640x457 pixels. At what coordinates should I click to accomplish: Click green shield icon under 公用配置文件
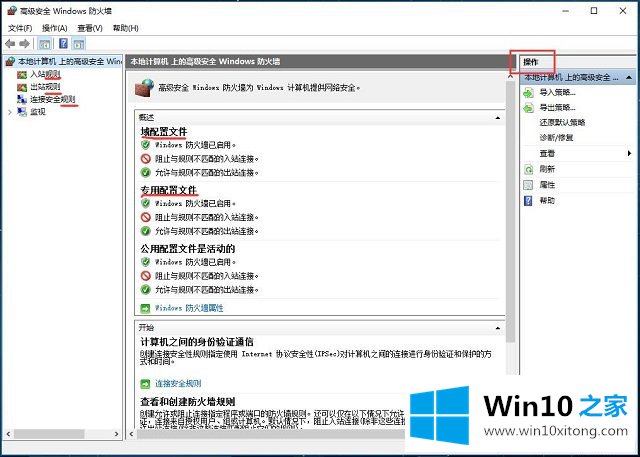click(x=146, y=262)
